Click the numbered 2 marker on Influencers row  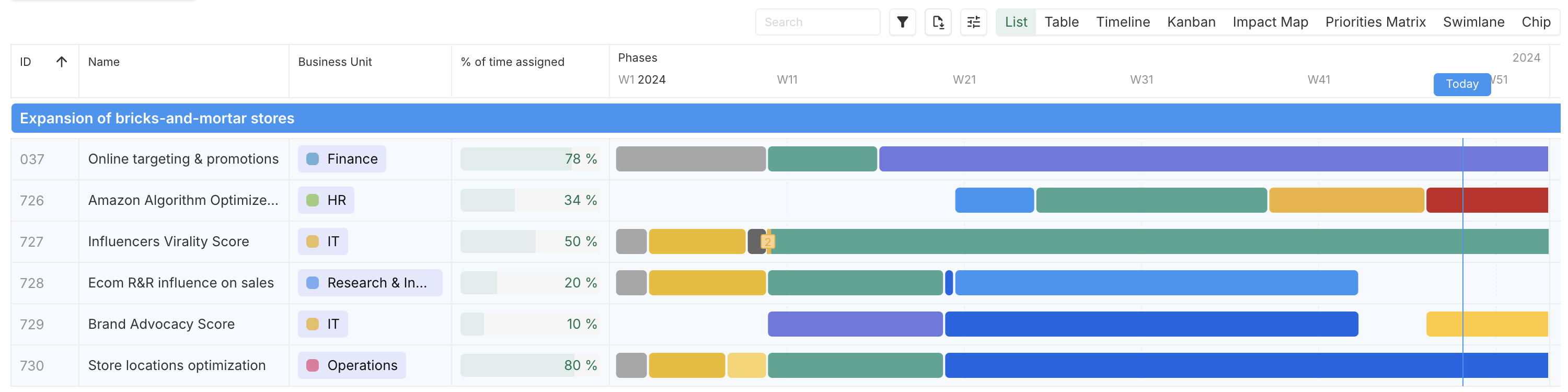tap(768, 241)
